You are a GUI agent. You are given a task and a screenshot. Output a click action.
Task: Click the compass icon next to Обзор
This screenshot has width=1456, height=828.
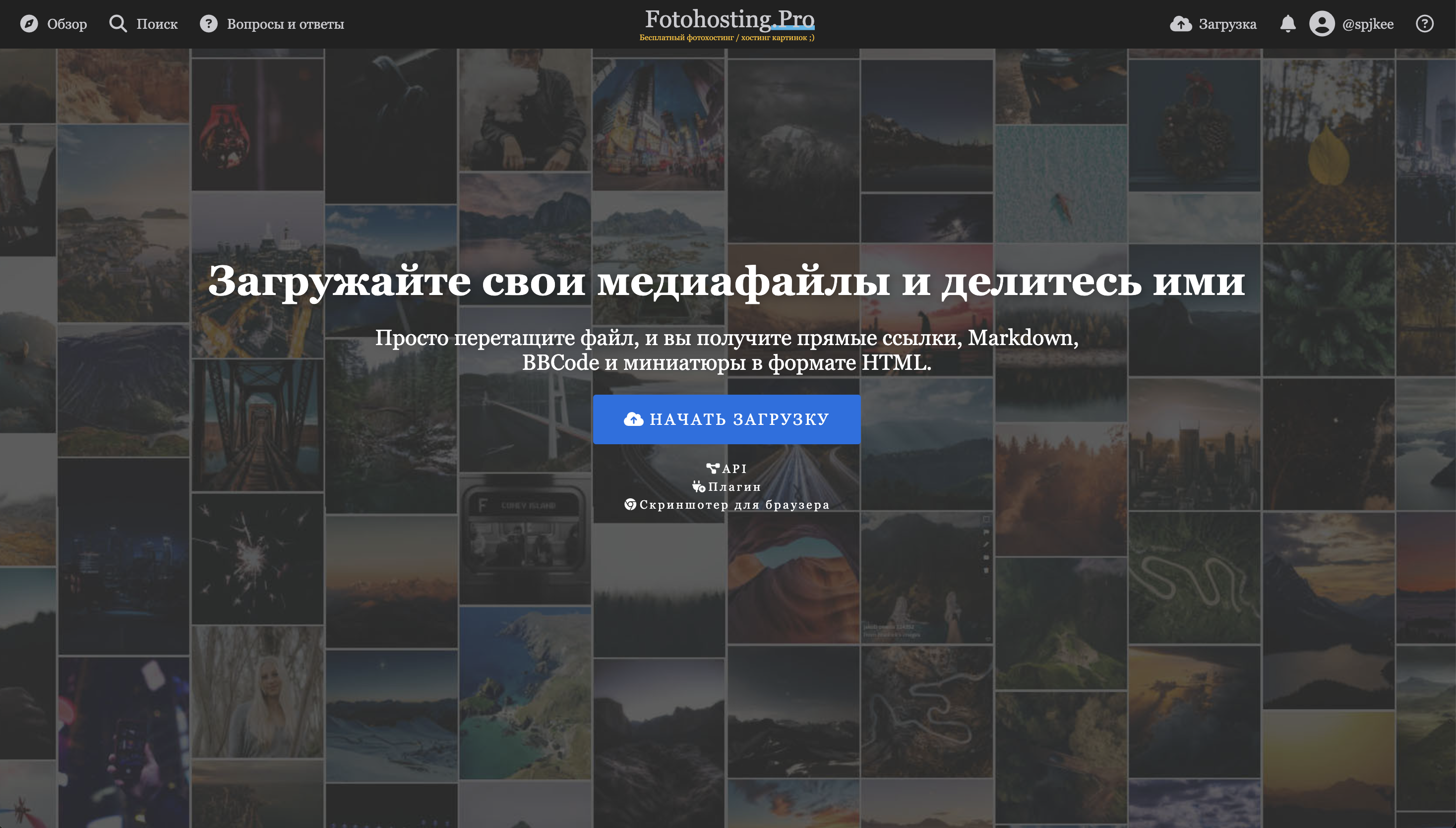pos(29,24)
